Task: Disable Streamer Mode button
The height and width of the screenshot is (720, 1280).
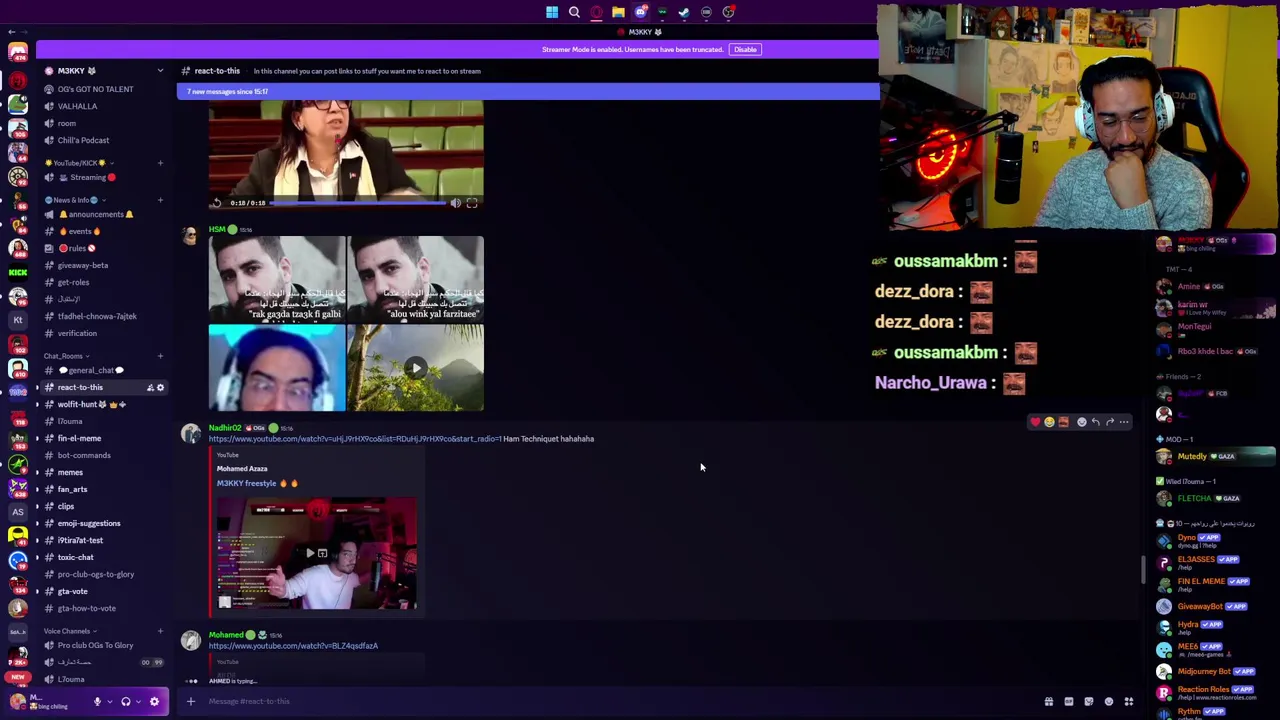Action: (745, 49)
